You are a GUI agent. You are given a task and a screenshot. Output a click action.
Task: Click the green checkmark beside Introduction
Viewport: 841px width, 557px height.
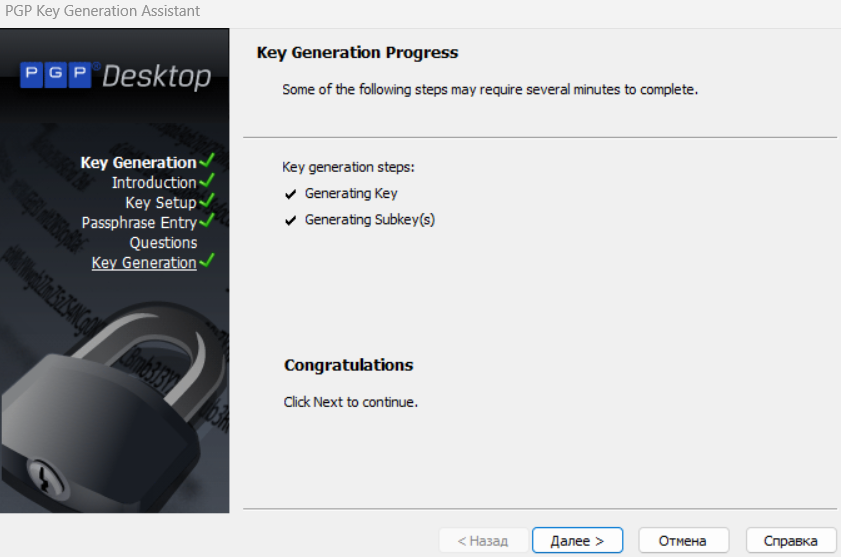207,180
